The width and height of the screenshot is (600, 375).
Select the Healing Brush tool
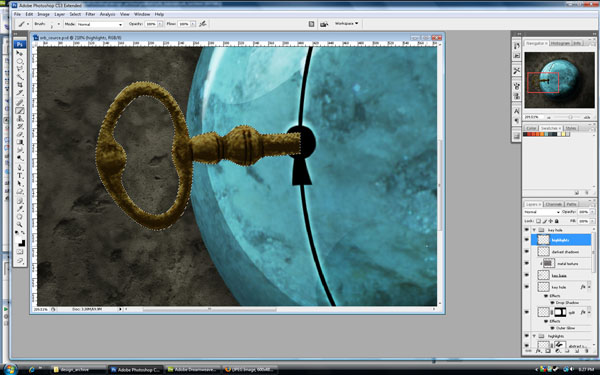pyautogui.click(x=20, y=102)
